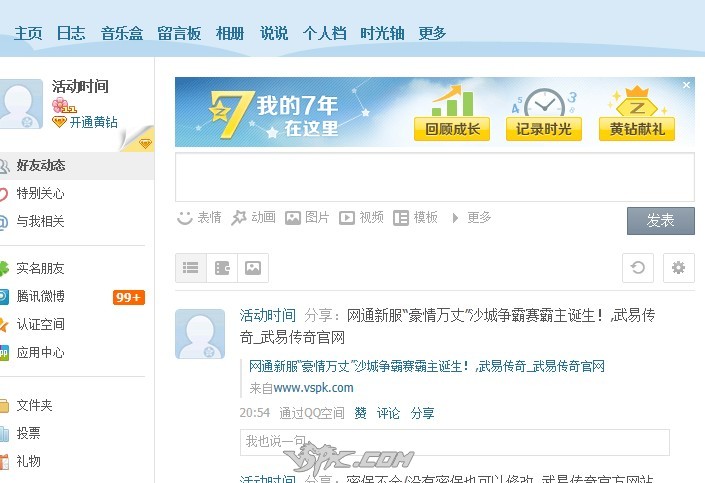Click the 回顾成长 button

click(x=452, y=130)
